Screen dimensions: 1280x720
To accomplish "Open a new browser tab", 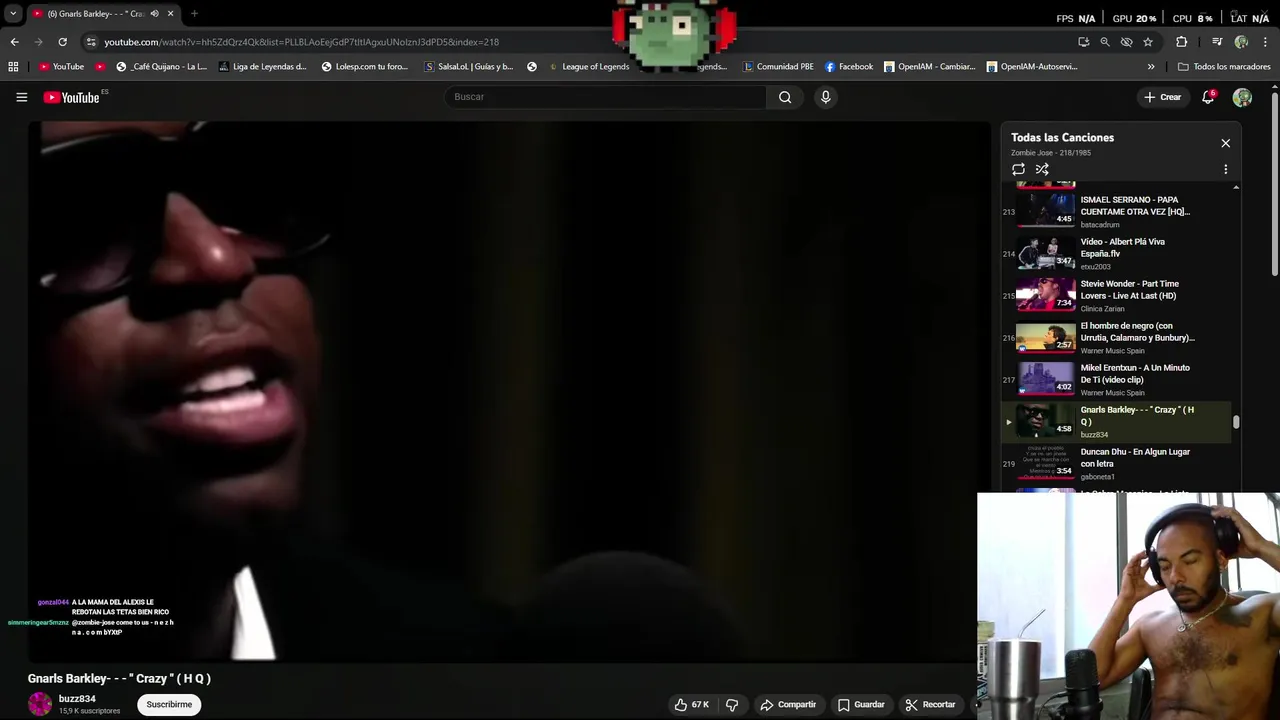I will coord(194,14).
